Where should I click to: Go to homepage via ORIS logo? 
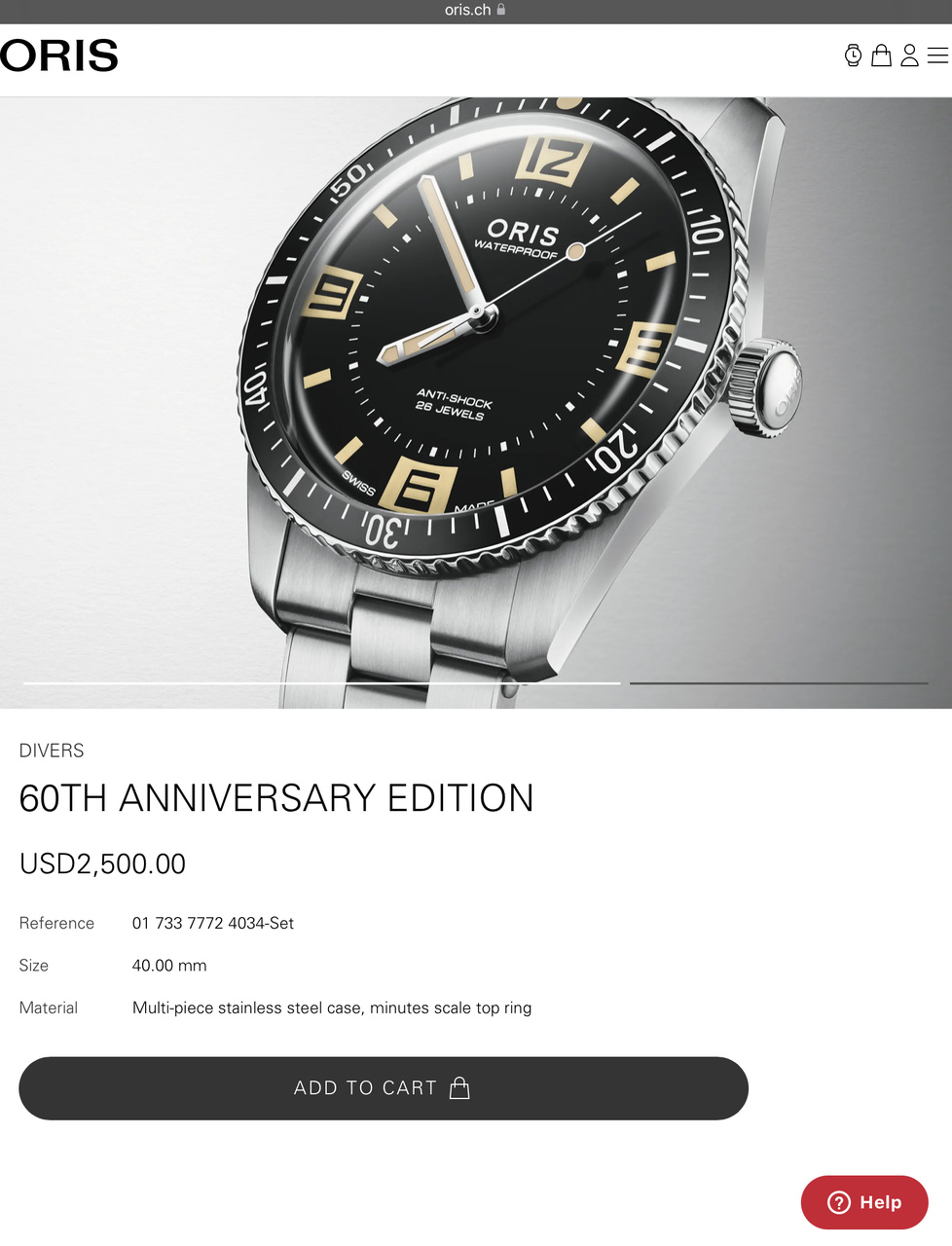(58, 55)
